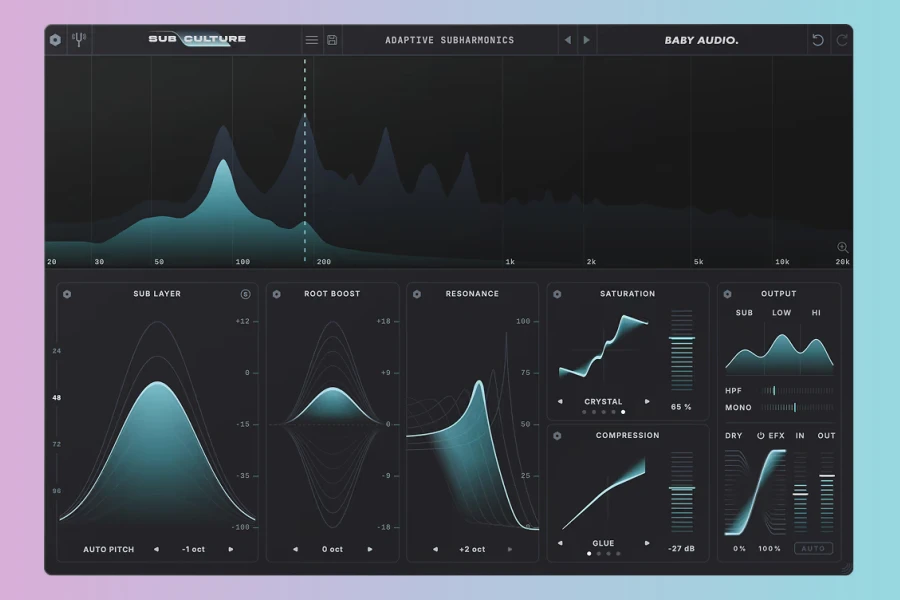Enable the AUTO gain button

coord(813,548)
